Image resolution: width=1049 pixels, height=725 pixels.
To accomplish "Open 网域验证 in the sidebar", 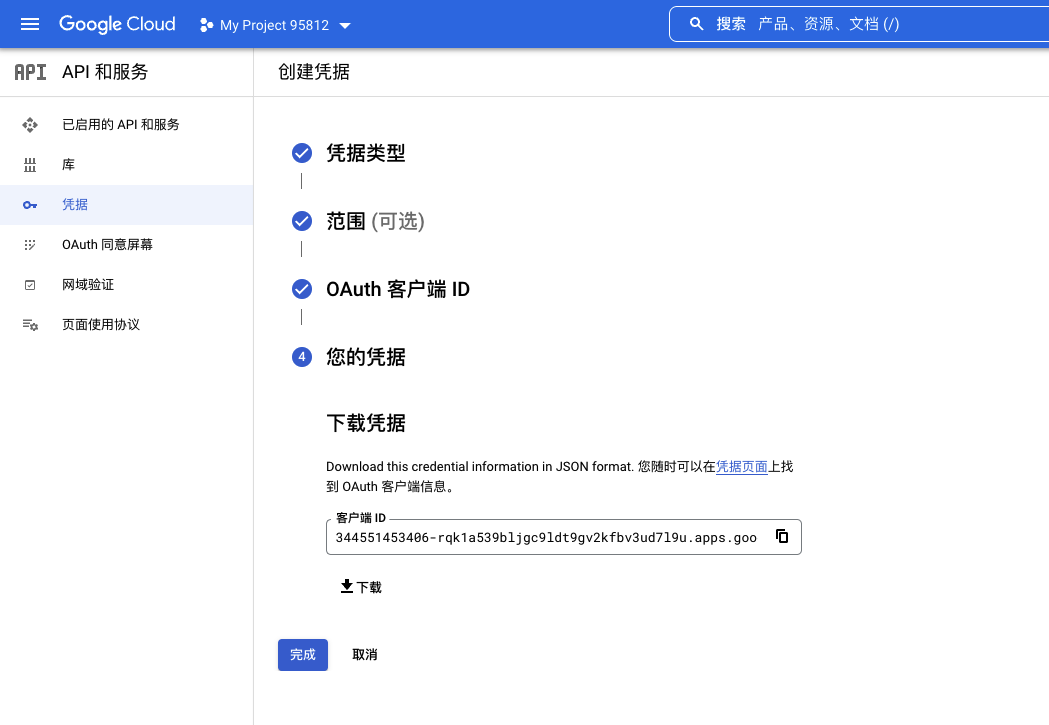I will 126,285.
